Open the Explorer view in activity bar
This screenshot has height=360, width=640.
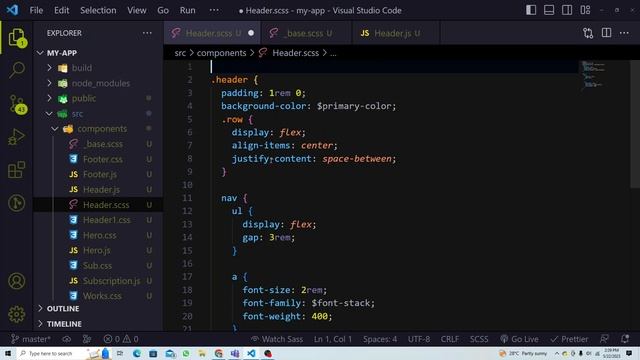point(17,38)
